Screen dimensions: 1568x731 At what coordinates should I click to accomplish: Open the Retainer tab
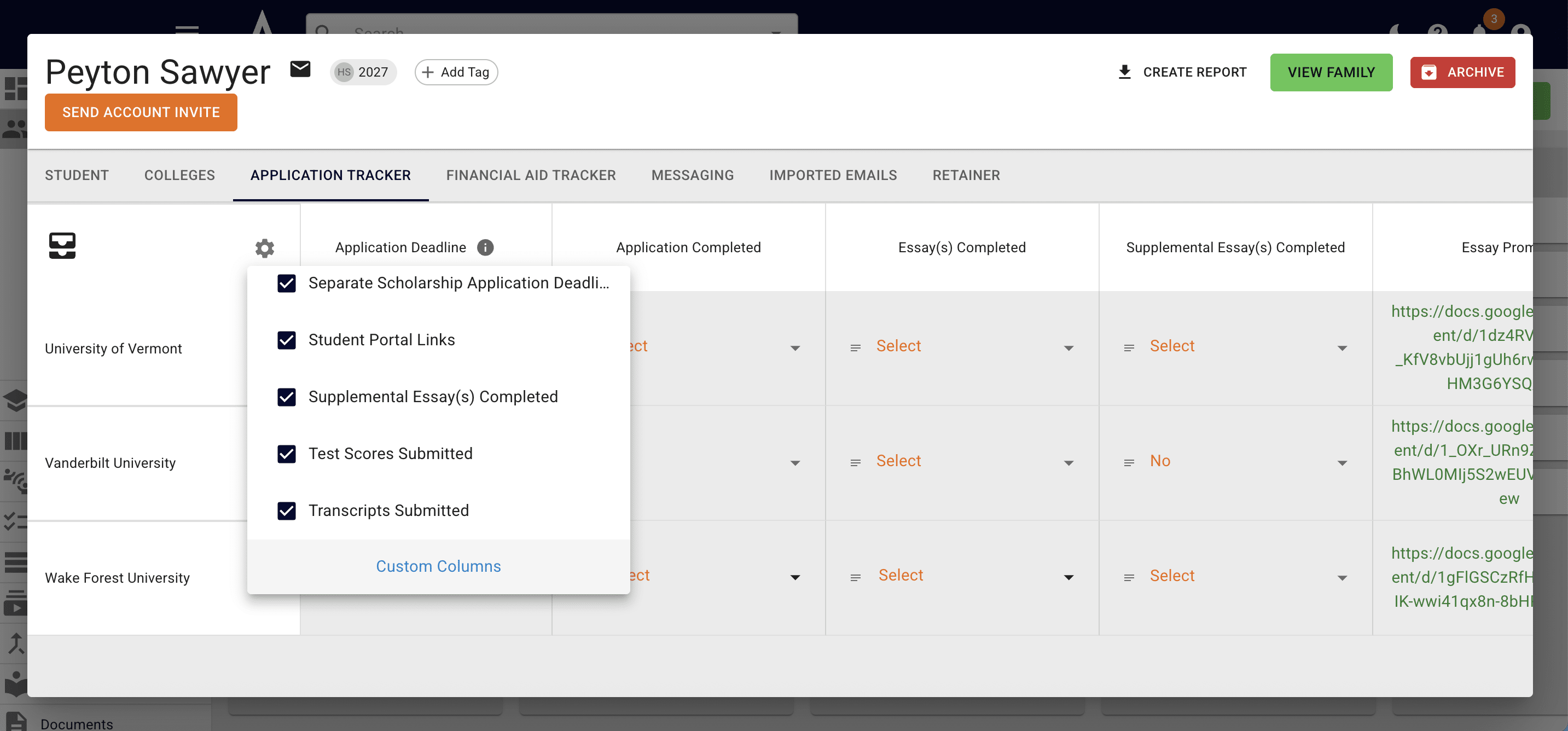tap(966, 175)
